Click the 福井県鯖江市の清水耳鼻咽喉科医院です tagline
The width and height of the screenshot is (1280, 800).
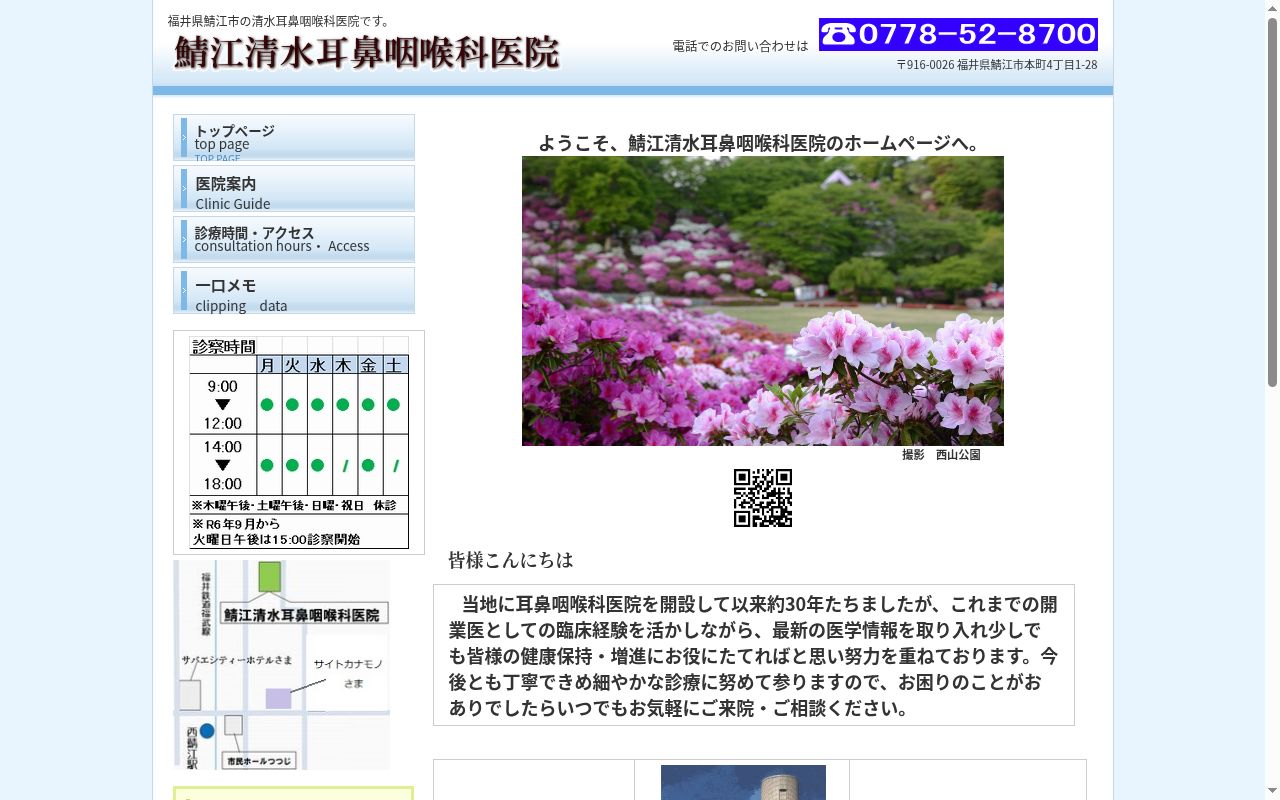281,21
